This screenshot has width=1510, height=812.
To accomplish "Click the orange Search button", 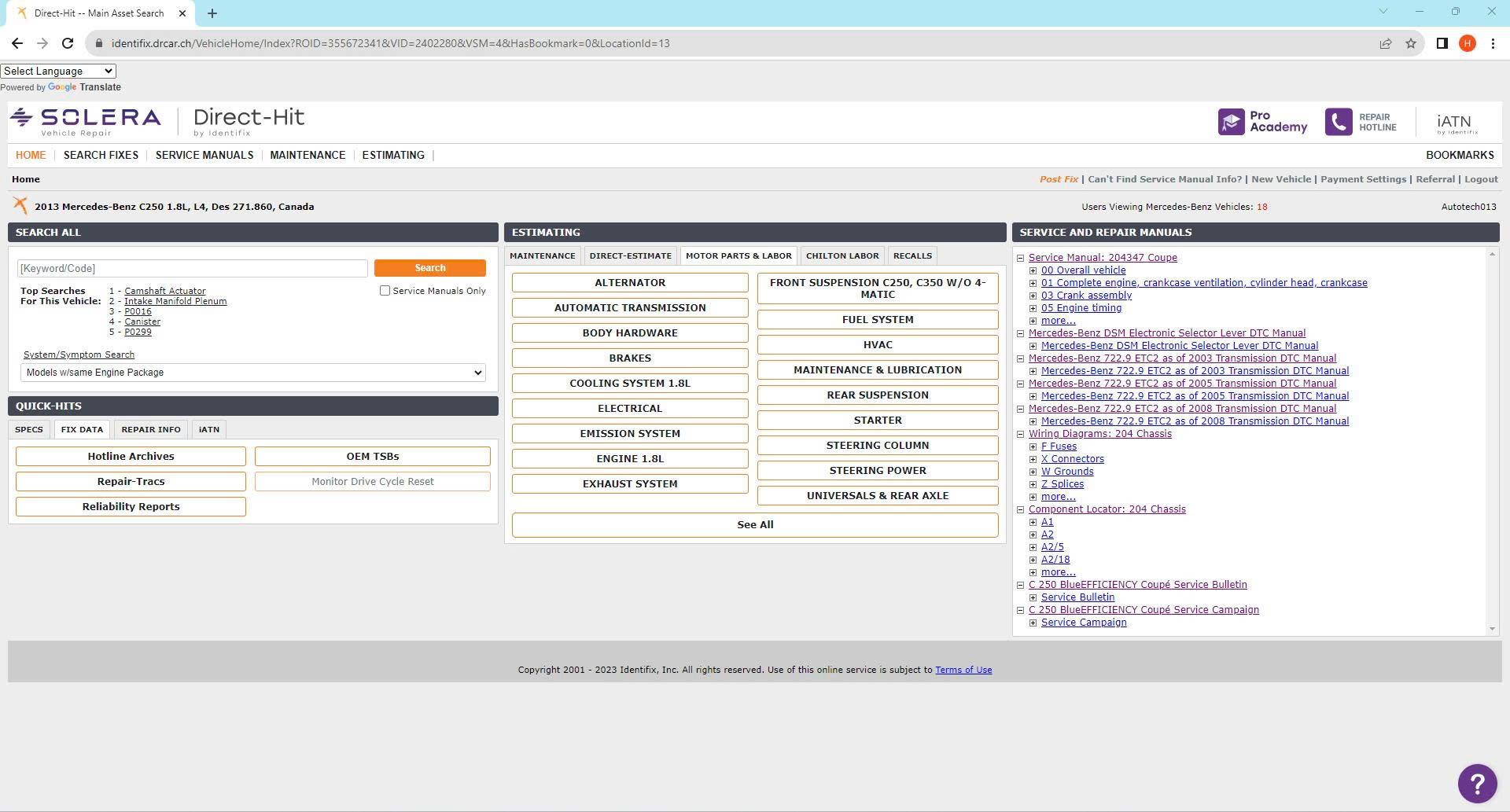I will pos(429,268).
